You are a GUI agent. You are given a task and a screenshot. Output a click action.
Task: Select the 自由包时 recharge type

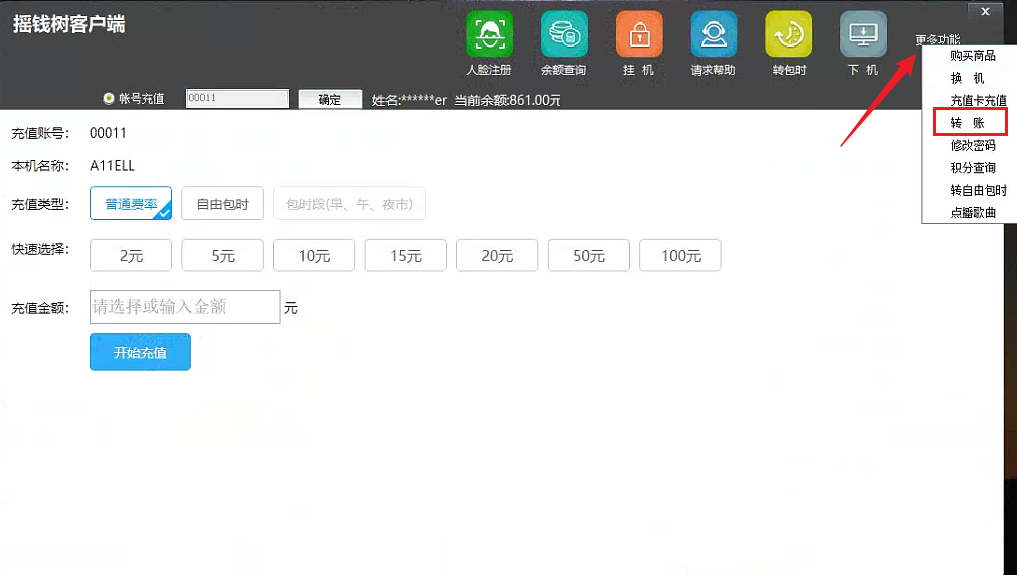222,204
